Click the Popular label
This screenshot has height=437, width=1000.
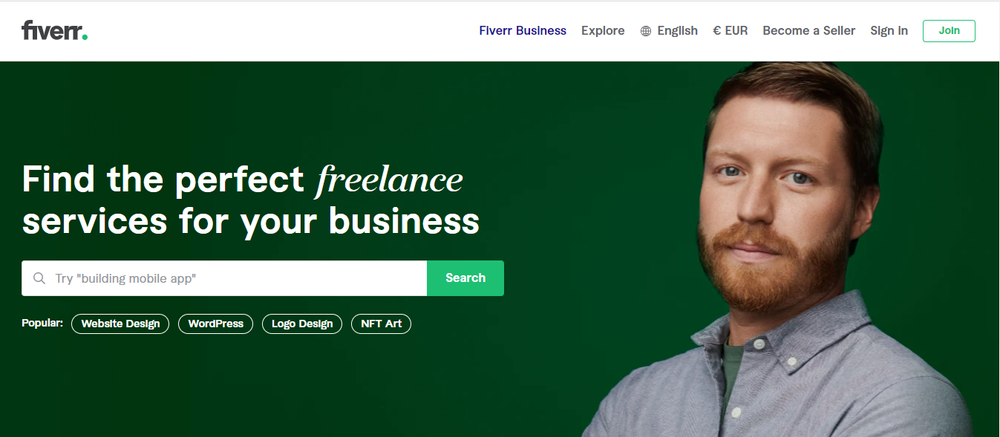pos(42,323)
